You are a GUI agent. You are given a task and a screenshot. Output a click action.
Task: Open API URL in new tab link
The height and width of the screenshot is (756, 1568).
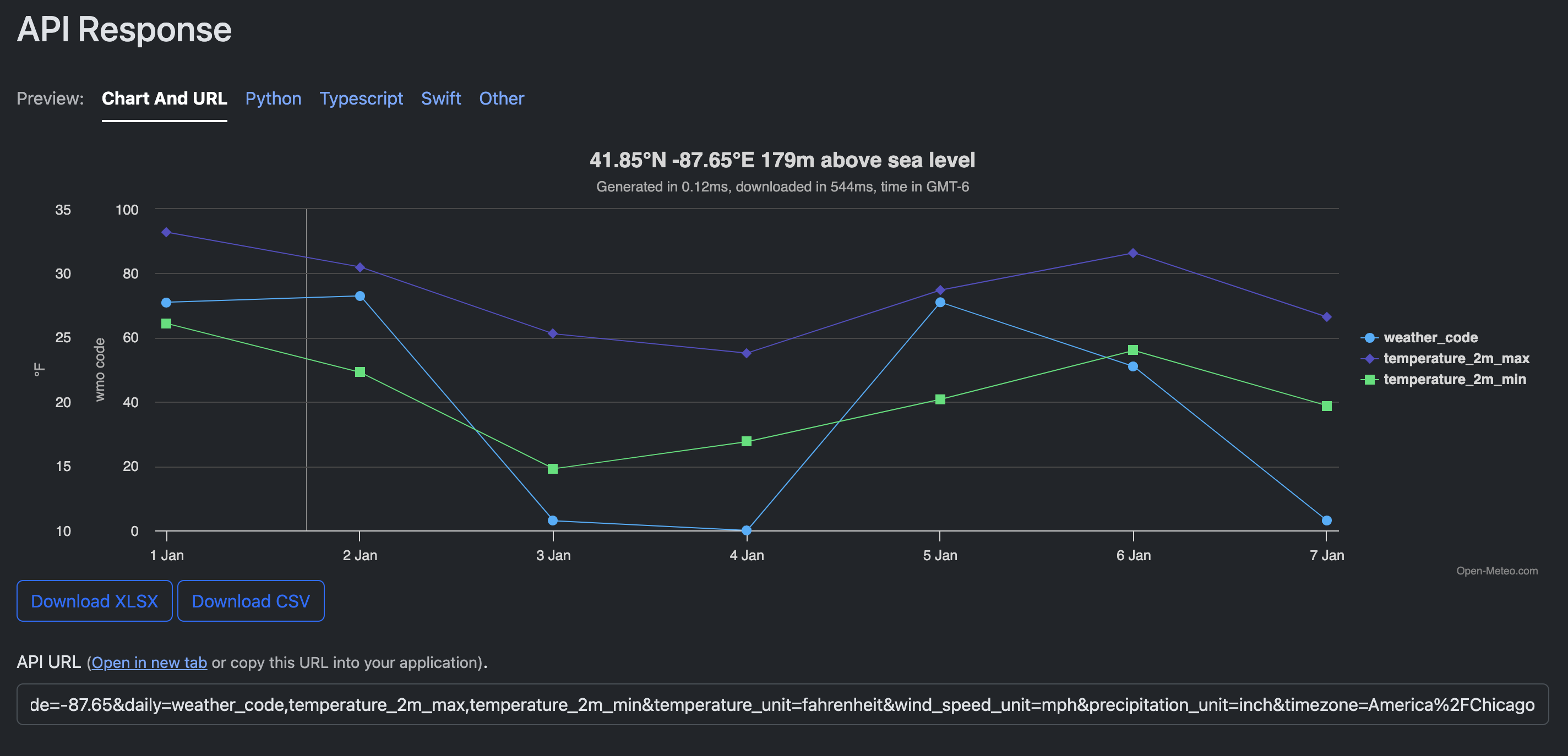pos(149,662)
